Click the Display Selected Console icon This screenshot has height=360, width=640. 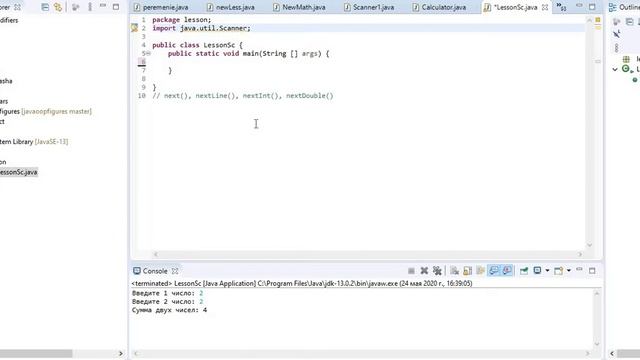click(538, 271)
